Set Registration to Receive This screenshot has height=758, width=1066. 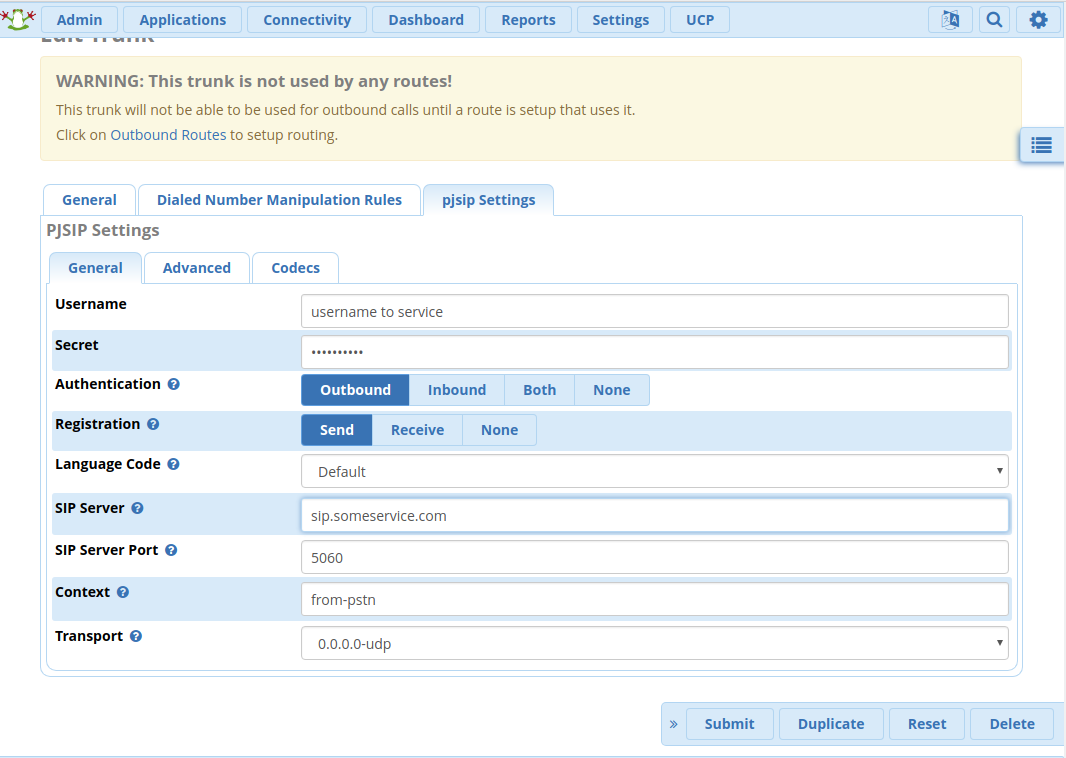(x=417, y=430)
